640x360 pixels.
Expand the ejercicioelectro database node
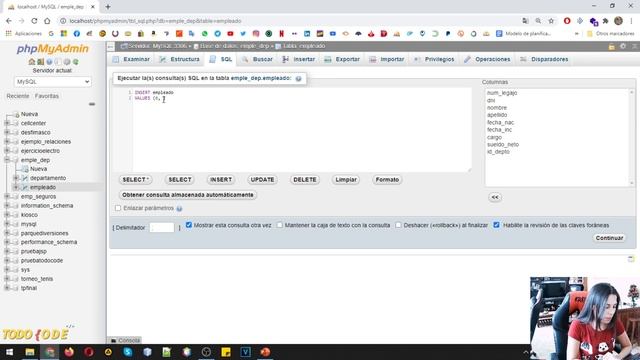(x=7, y=151)
